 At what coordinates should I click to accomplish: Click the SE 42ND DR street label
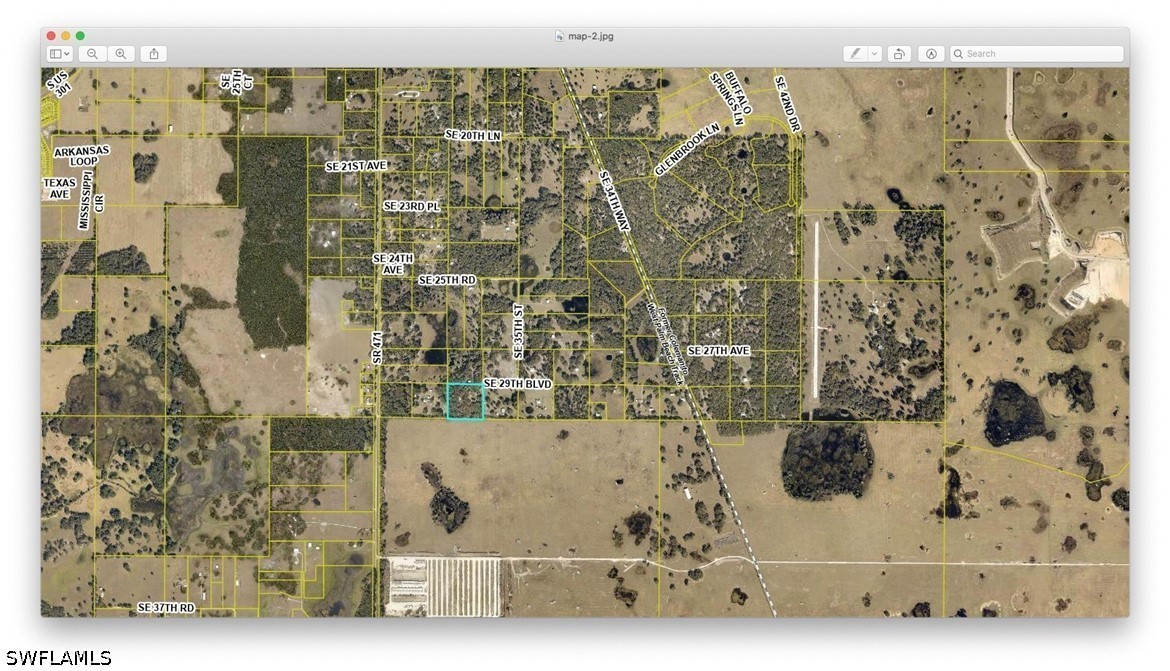pos(787,104)
